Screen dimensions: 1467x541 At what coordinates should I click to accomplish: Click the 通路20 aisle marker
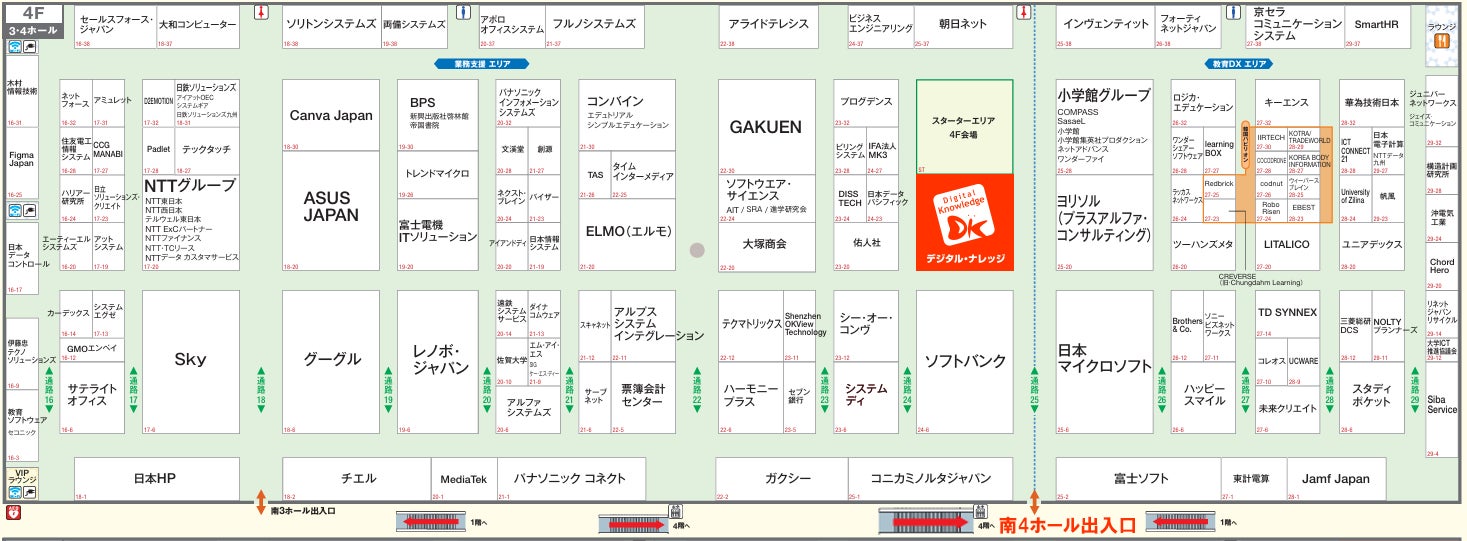[487, 392]
